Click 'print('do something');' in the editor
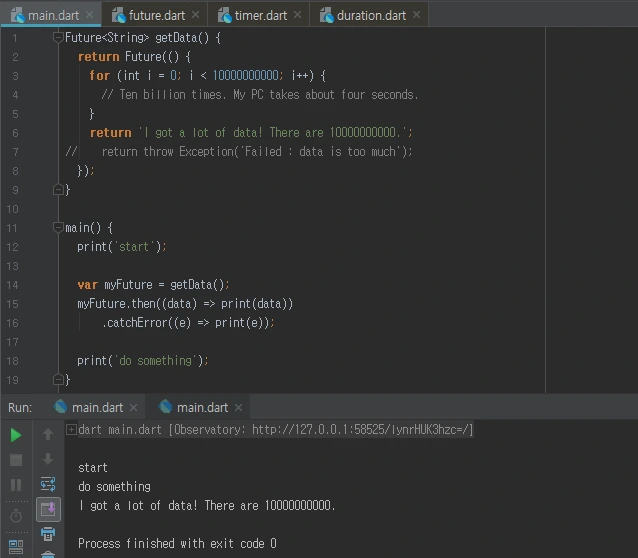The width and height of the screenshot is (638, 558). [x=143, y=361]
